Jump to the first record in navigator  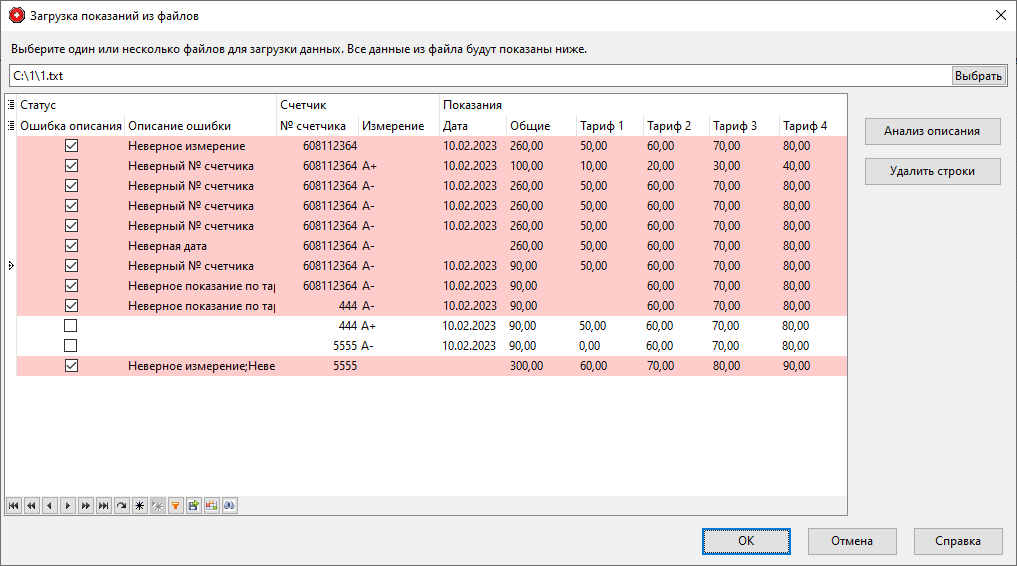coord(13,506)
